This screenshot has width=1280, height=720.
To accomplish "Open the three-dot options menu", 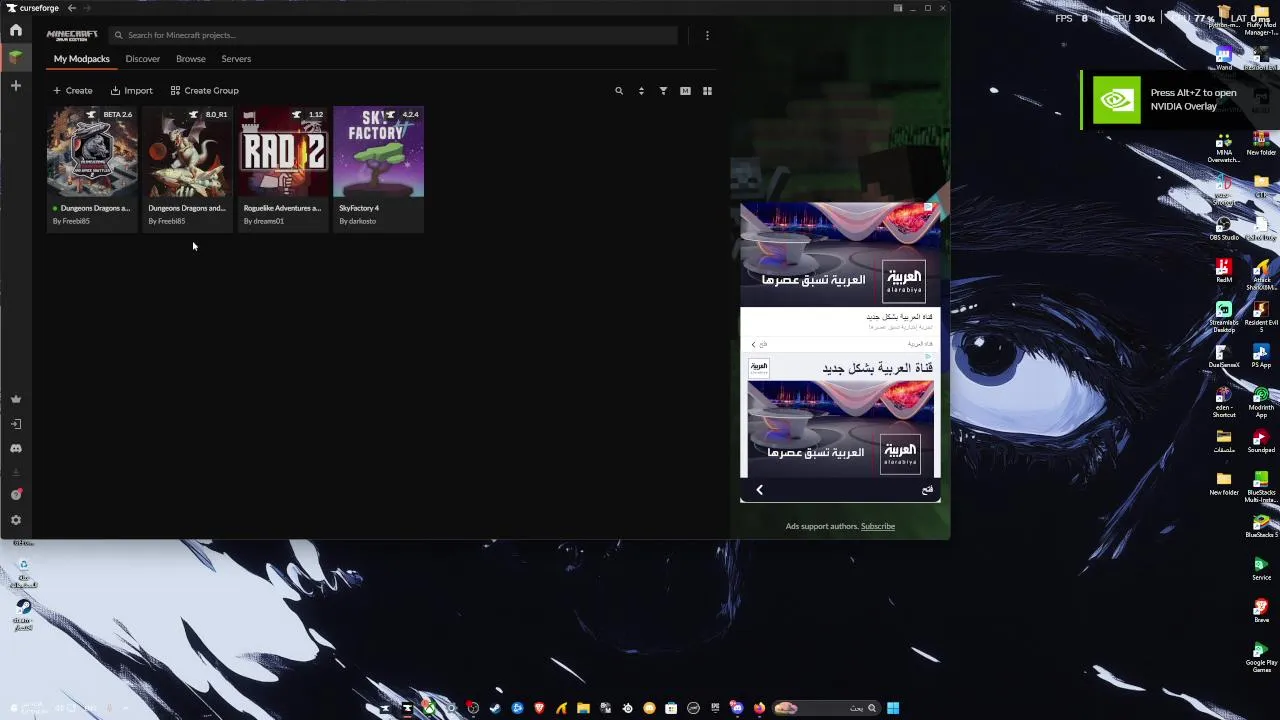I will (x=707, y=35).
